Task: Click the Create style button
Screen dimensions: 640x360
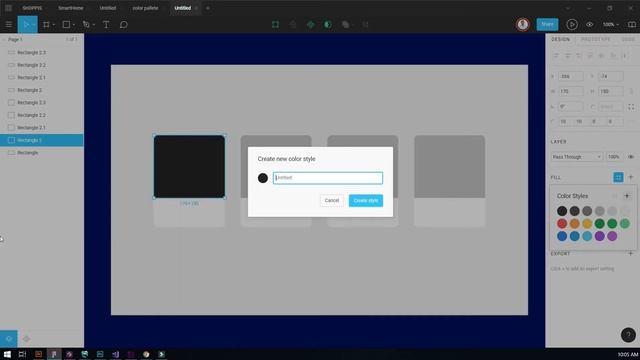Action: [366, 200]
